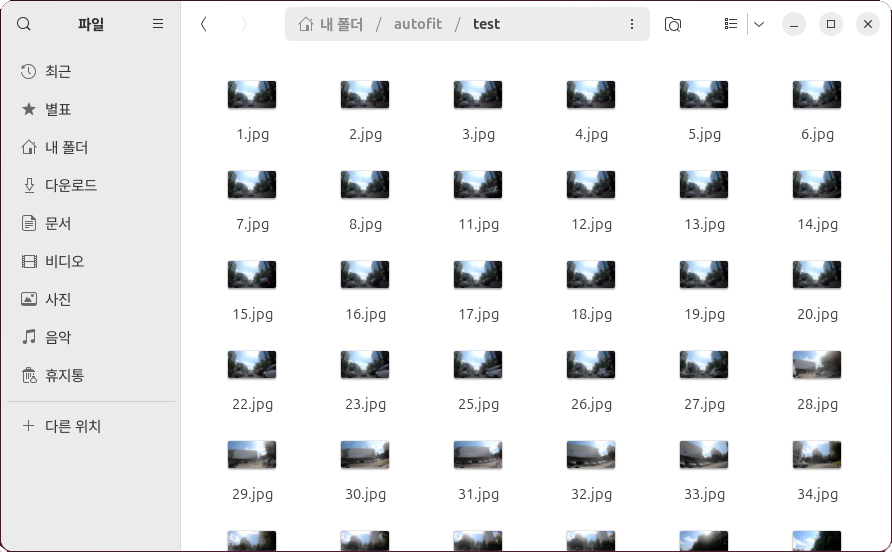Select the 2.jpg thumbnail
This screenshot has width=892, height=552.
pyautogui.click(x=365, y=94)
